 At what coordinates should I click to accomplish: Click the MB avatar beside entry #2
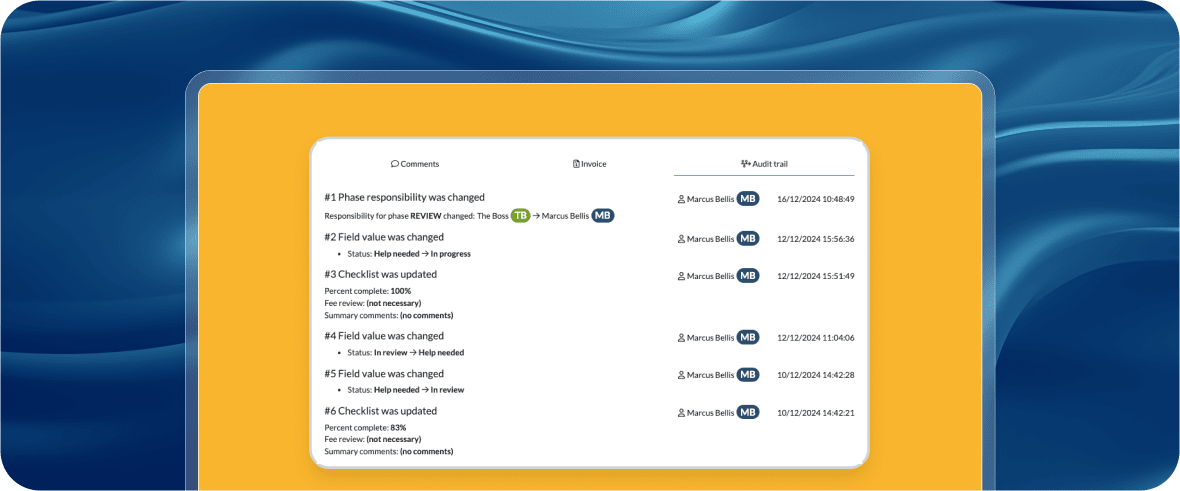coord(748,239)
